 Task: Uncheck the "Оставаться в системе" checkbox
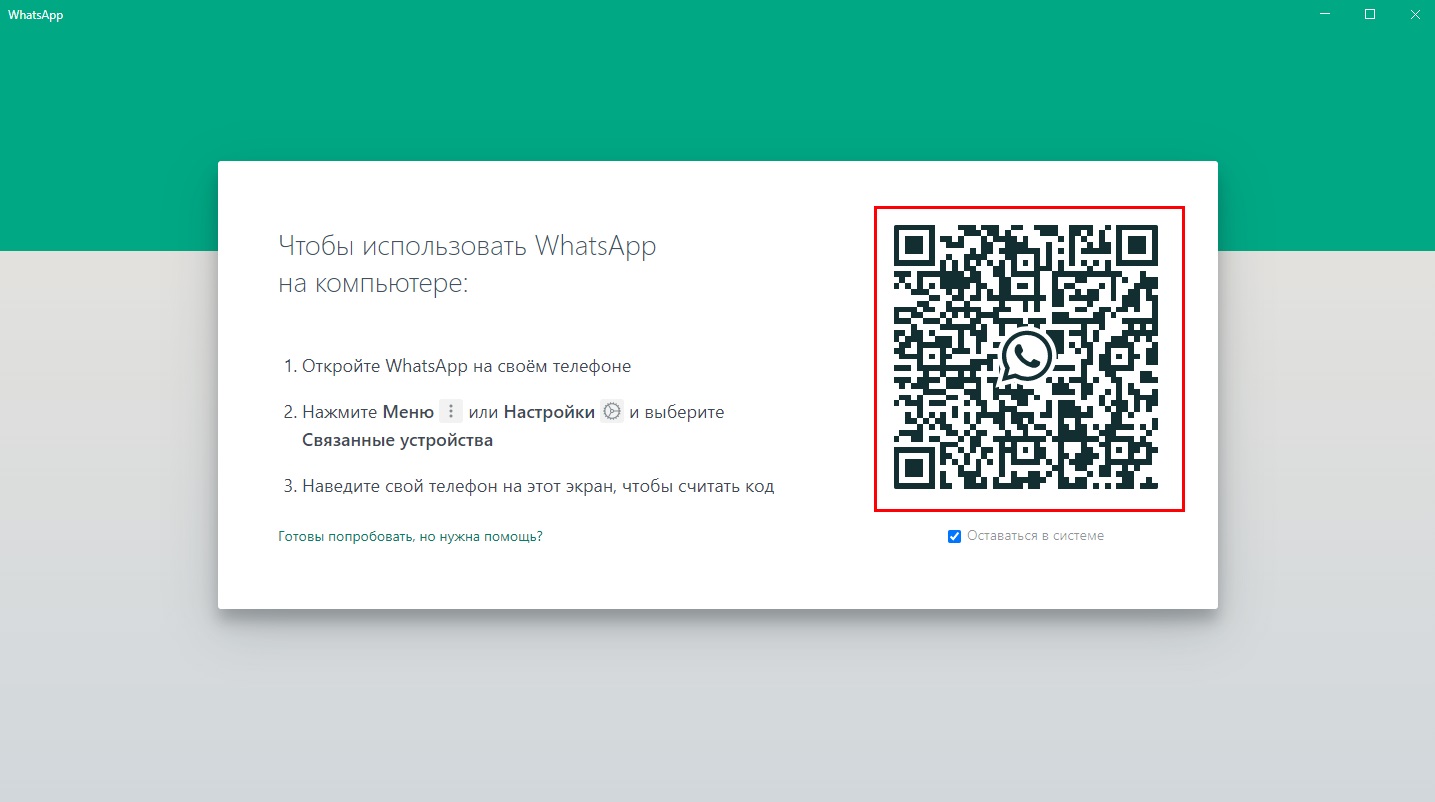tap(954, 537)
